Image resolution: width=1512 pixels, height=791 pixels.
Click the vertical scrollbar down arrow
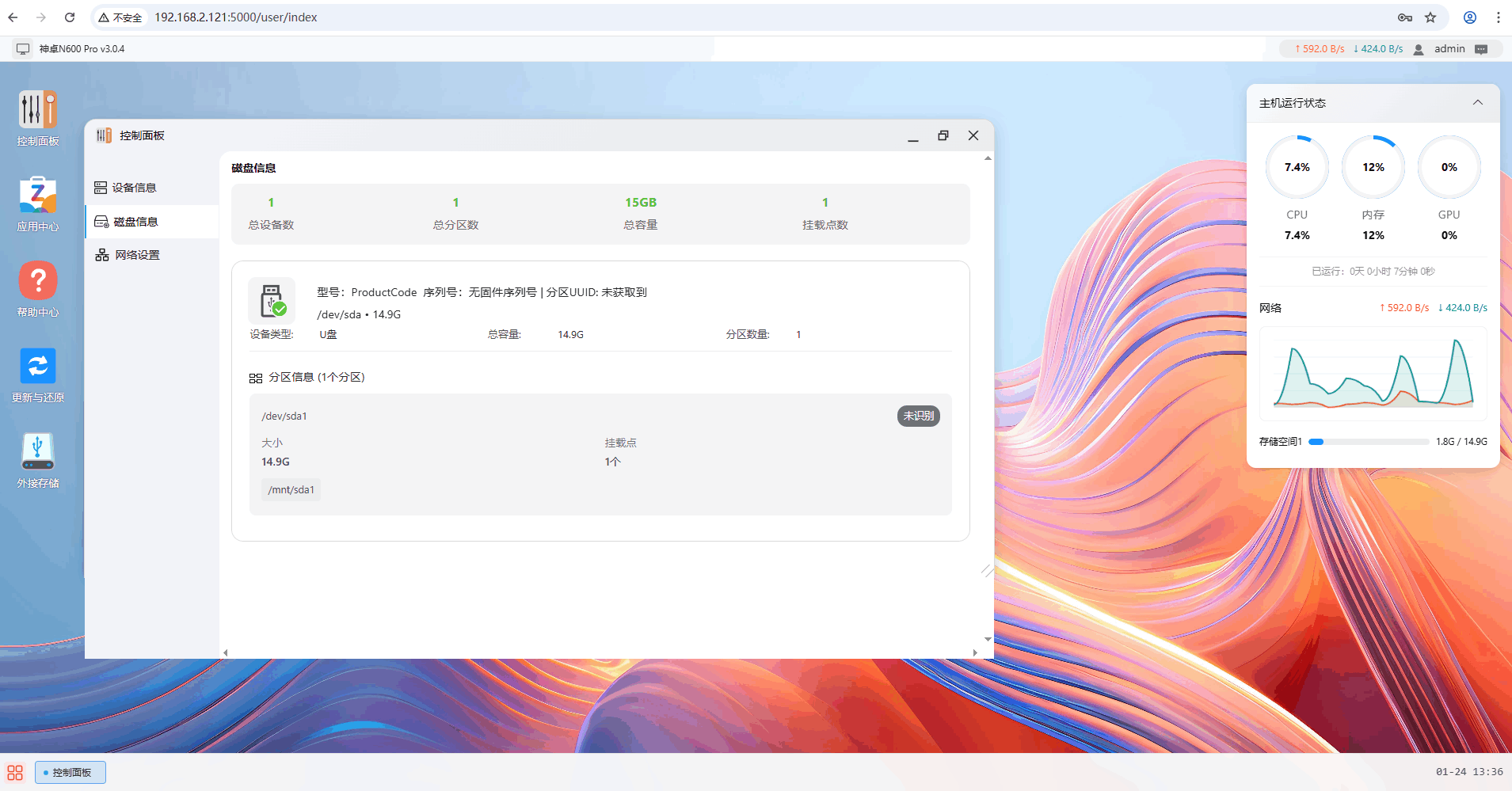988,639
